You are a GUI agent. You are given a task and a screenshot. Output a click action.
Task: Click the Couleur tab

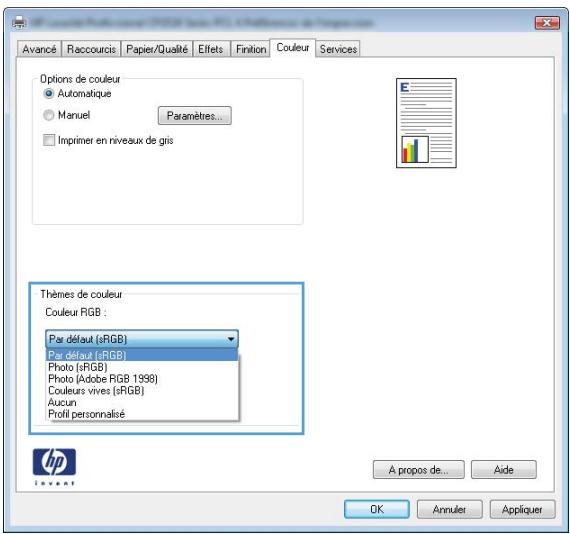point(293,48)
